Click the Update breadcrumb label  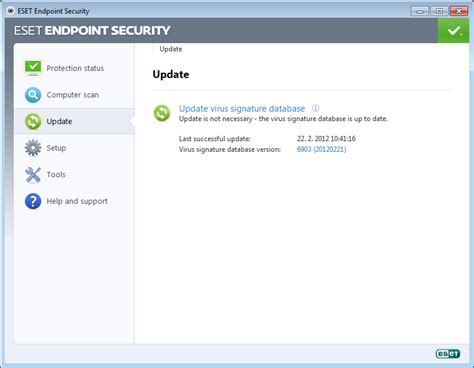[x=171, y=49]
